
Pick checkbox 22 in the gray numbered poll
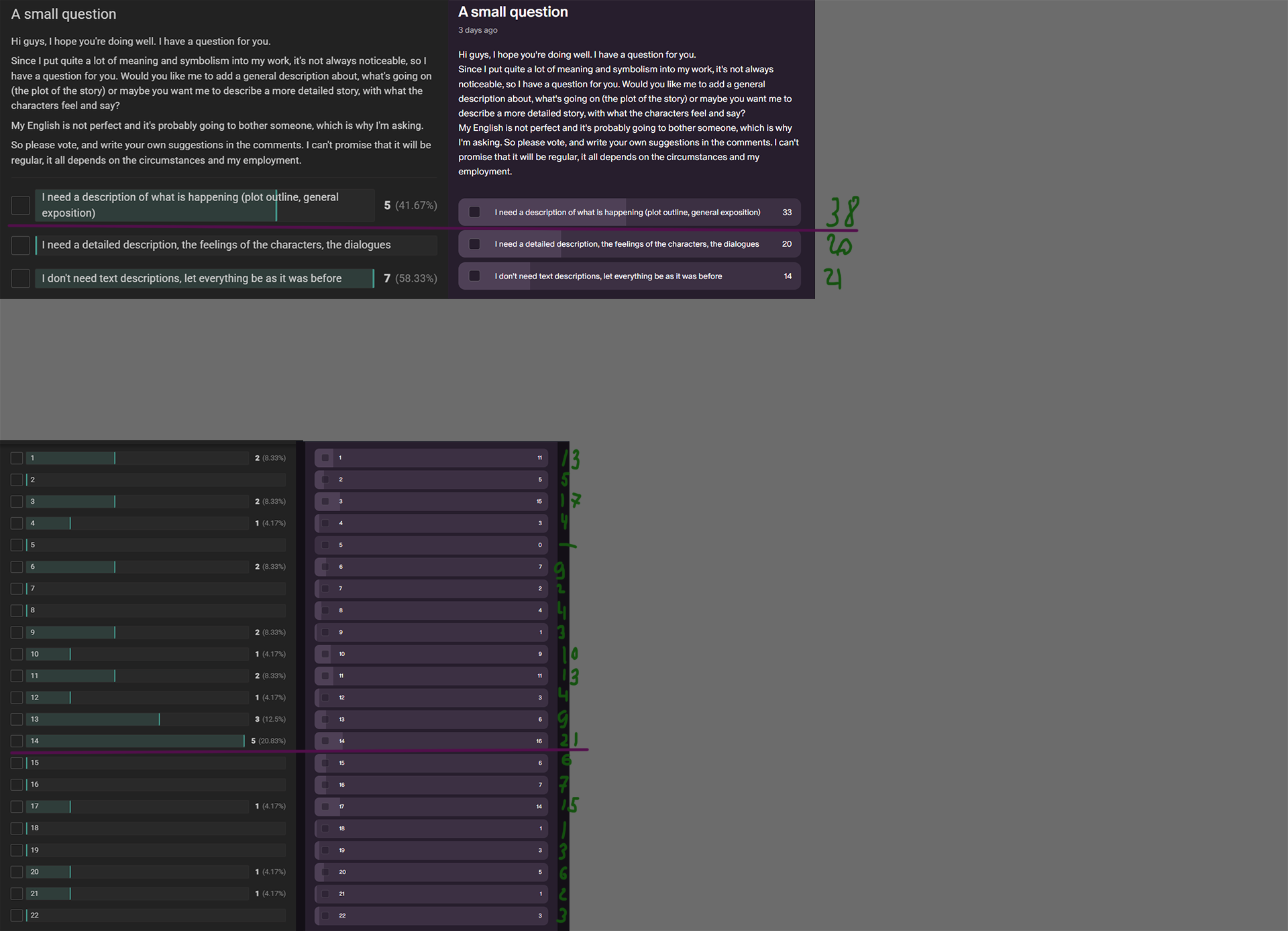pyautogui.click(x=17, y=916)
